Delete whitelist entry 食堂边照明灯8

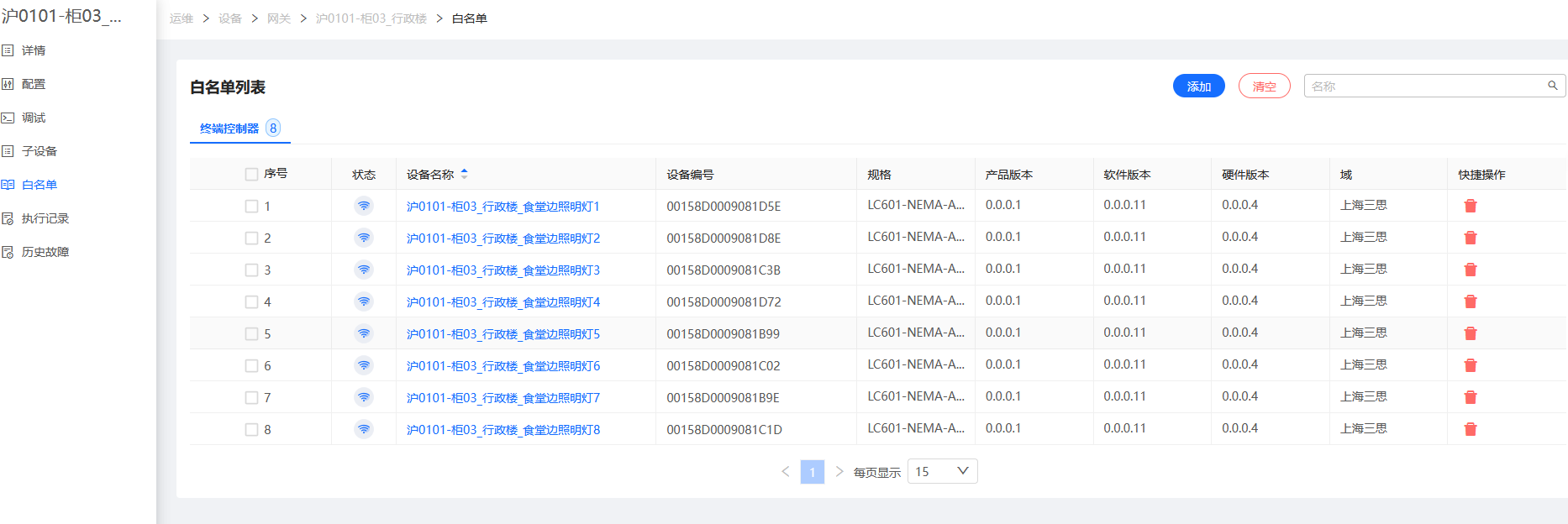pyautogui.click(x=1471, y=429)
